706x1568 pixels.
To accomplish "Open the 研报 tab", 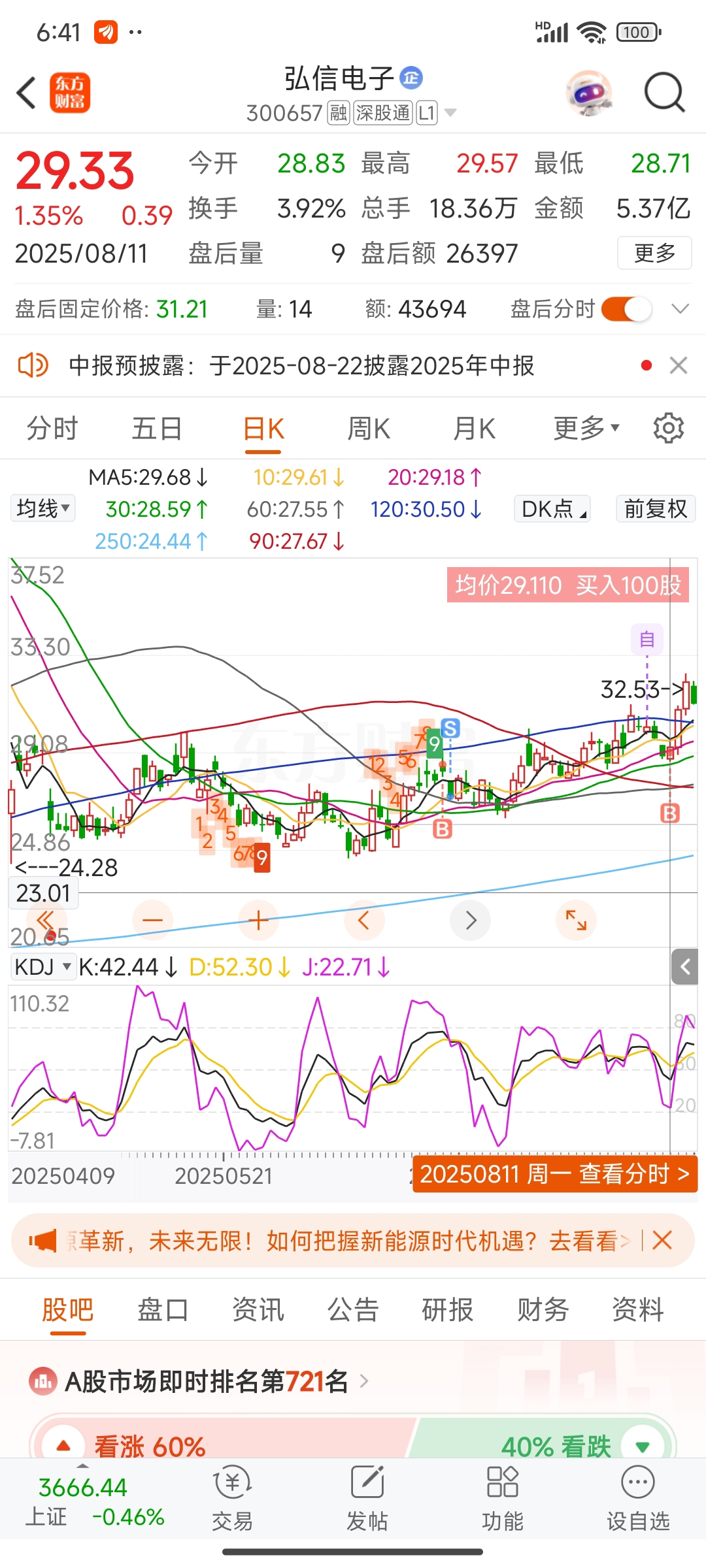I will coord(448,1309).
